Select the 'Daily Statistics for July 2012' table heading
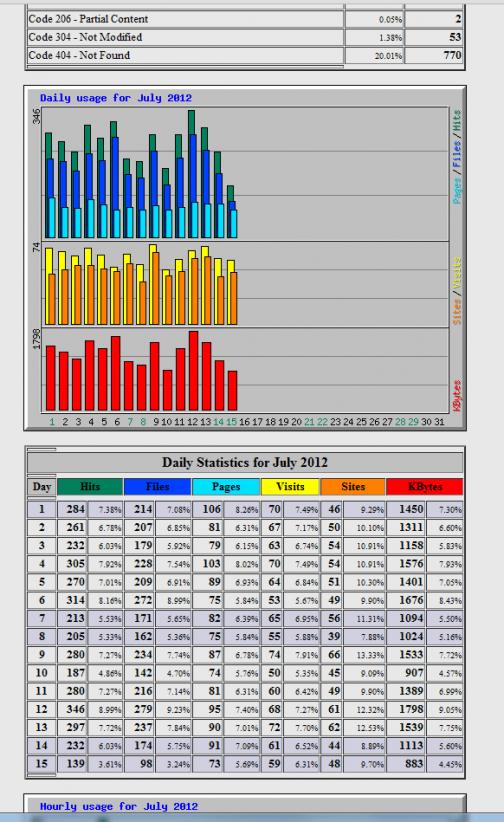Viewport: 504px width, 822px height. point(245,462)
